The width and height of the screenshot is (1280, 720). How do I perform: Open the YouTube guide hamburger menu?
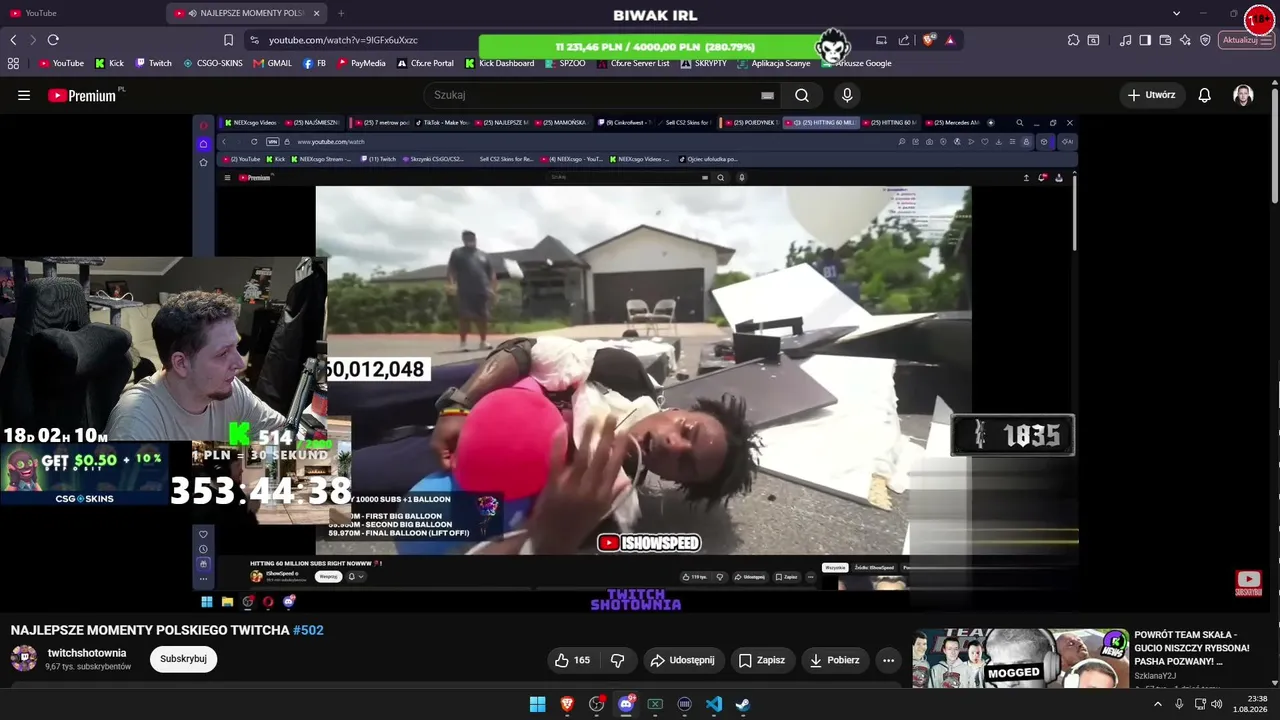[24, 95]
